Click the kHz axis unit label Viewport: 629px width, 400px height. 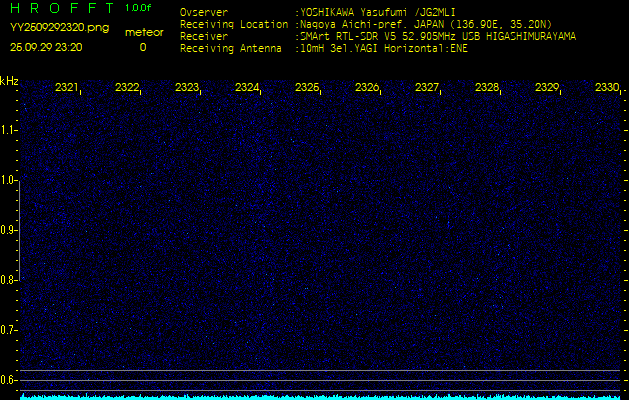point(9,81)
